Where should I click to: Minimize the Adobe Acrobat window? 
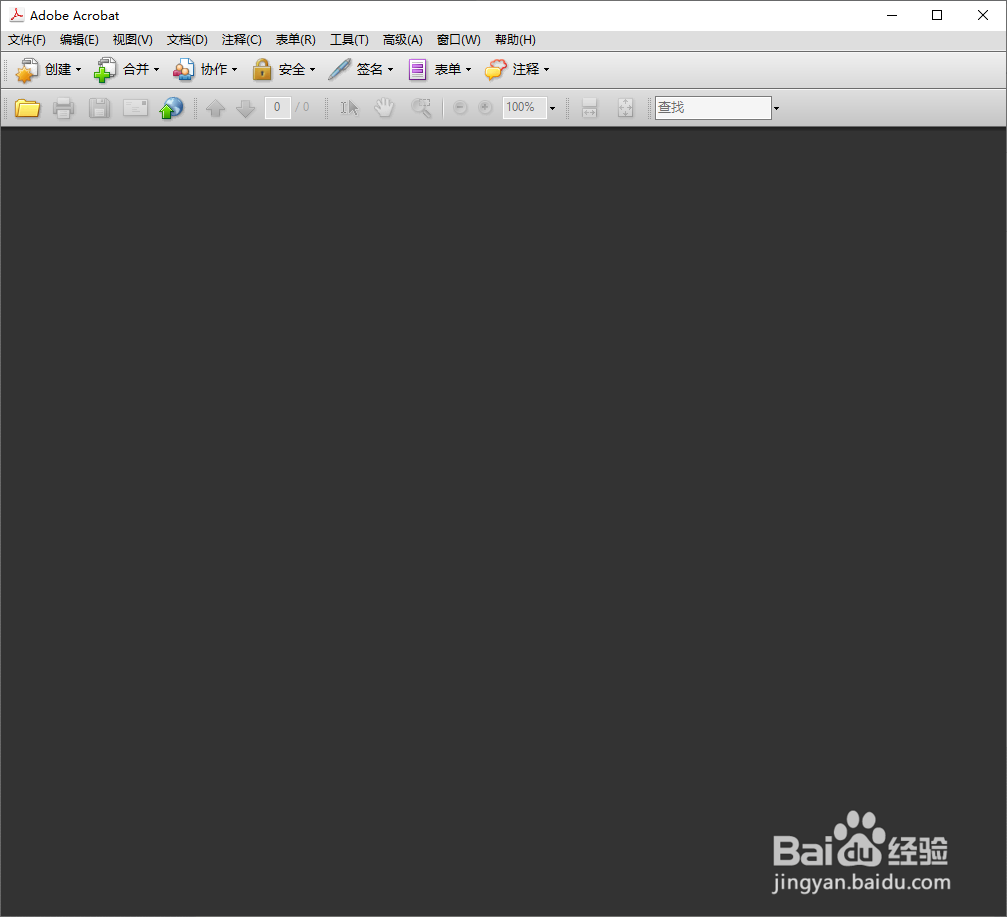tap(892, 15)
